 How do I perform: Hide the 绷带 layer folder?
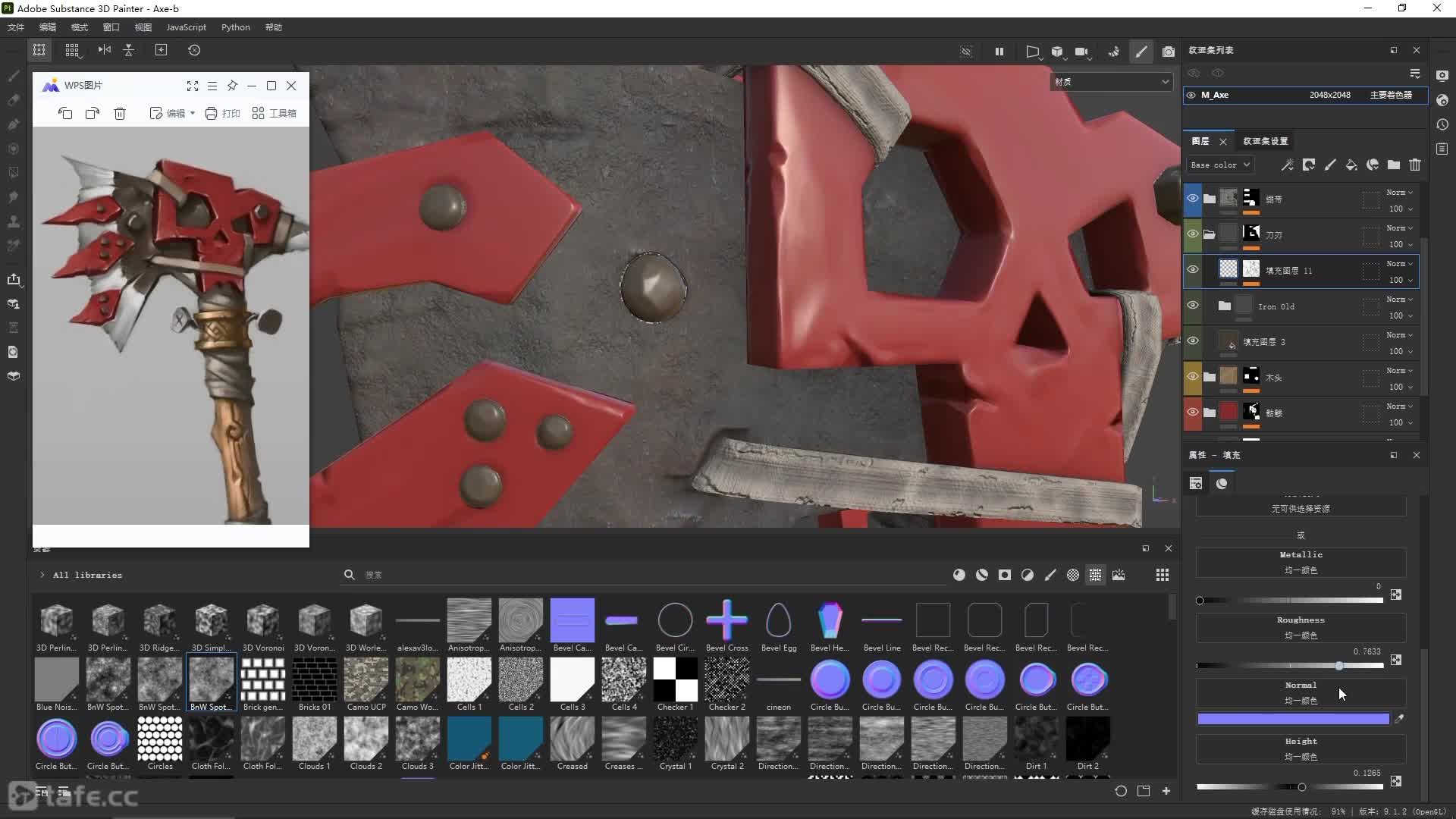(1193, 199)
